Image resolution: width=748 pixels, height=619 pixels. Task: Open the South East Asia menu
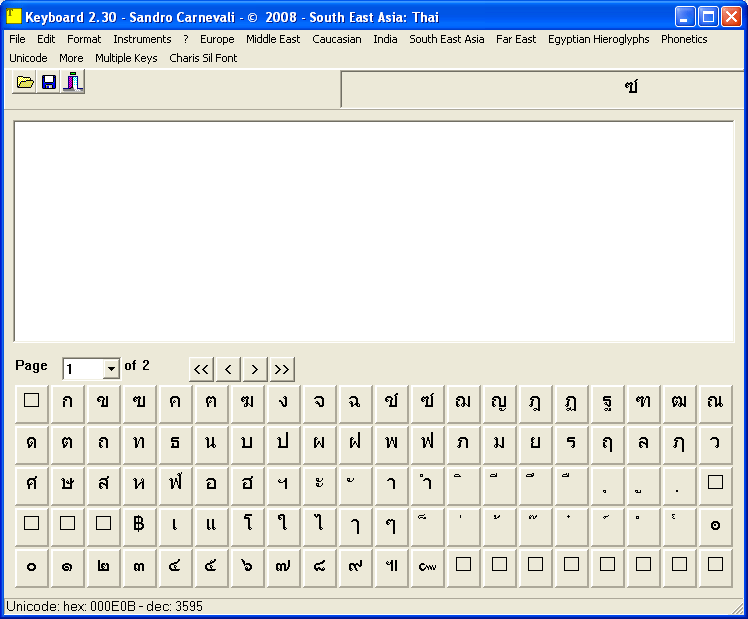[447, 39]
